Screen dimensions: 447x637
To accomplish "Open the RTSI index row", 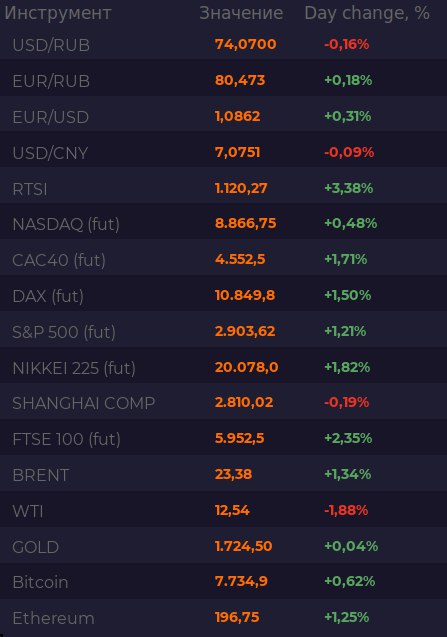I will [x=224, y=188].
